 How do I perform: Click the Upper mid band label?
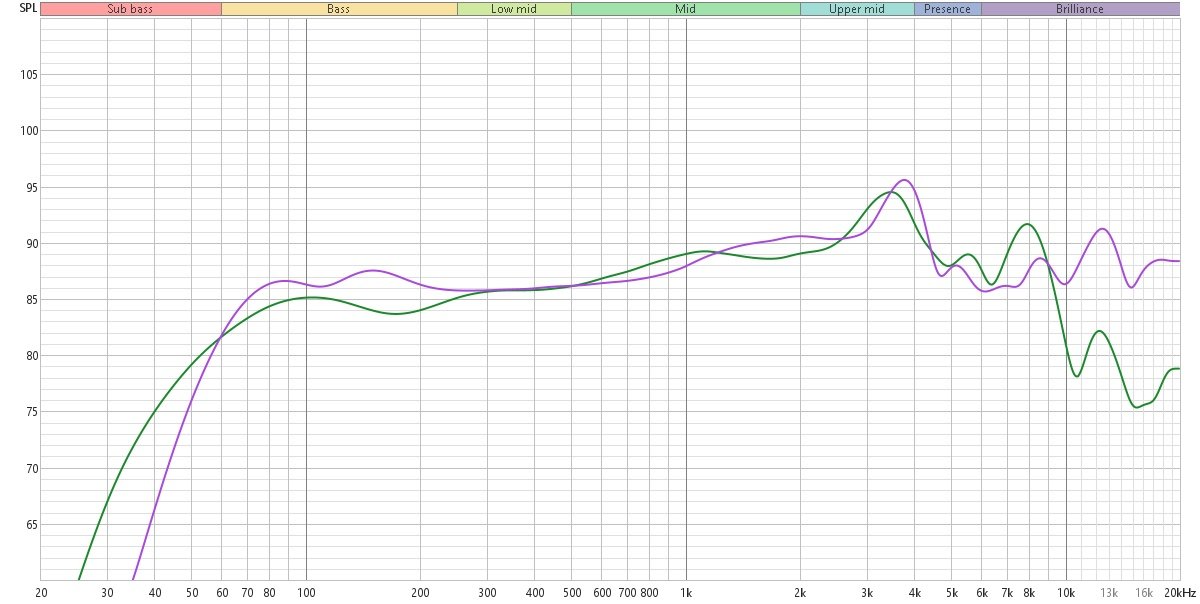click(857, 9)
